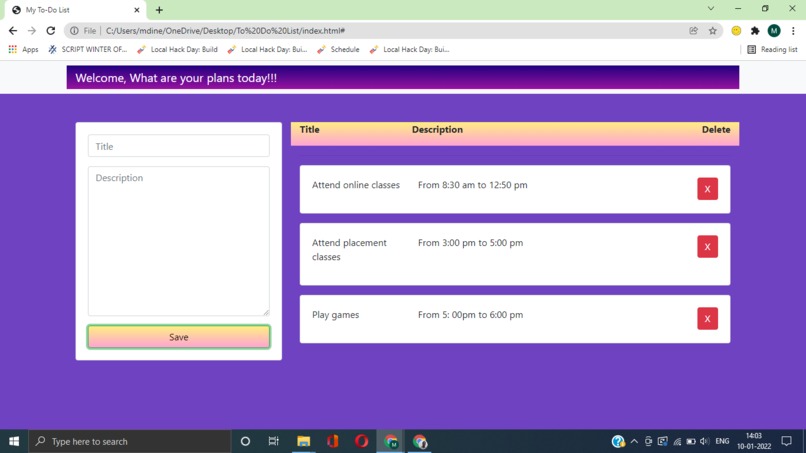806x453 pixels.
Task: Open the Windows Start menu
Action: click(14, 441)
